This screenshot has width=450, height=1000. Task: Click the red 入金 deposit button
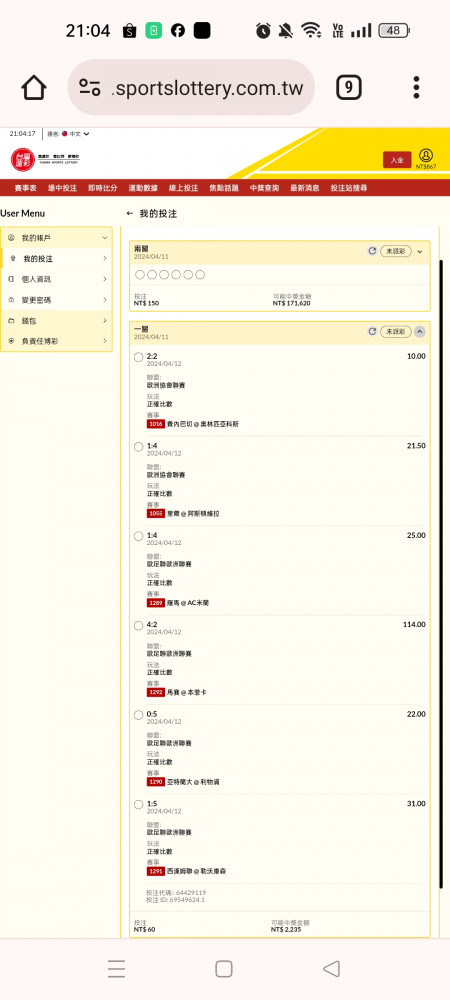(x=397, y=159)
